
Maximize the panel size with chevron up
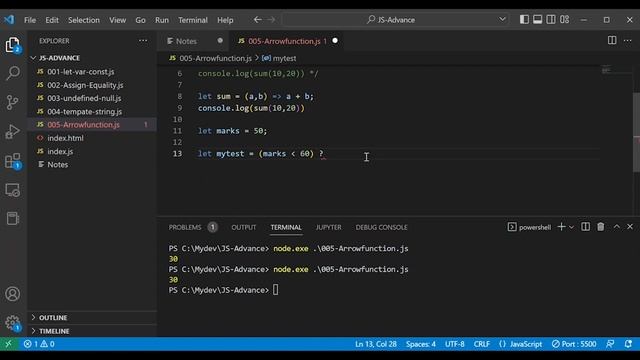pyautogui.click(x=617, y=227)
